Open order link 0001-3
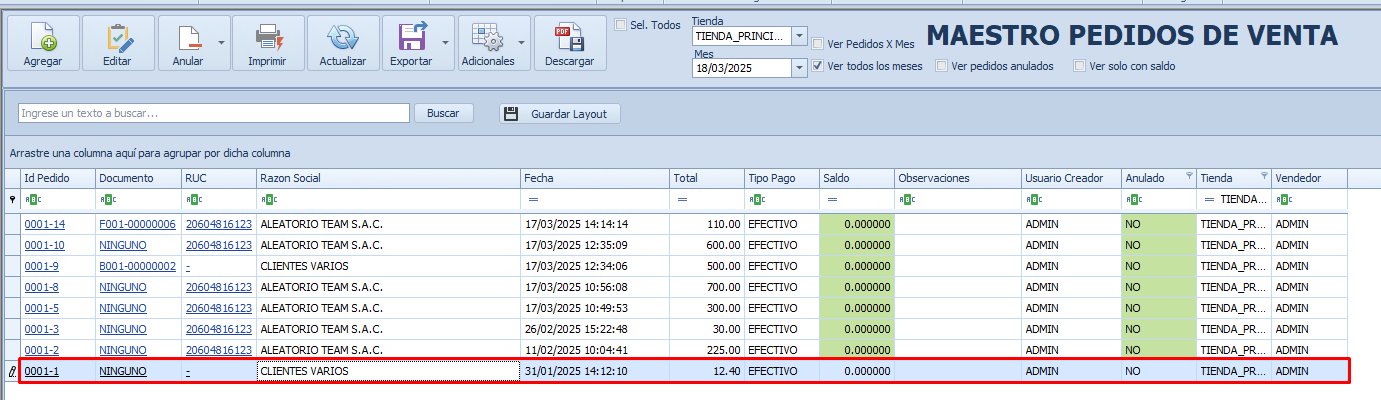Screen dimensions: 1381x400 click(42, 329)
